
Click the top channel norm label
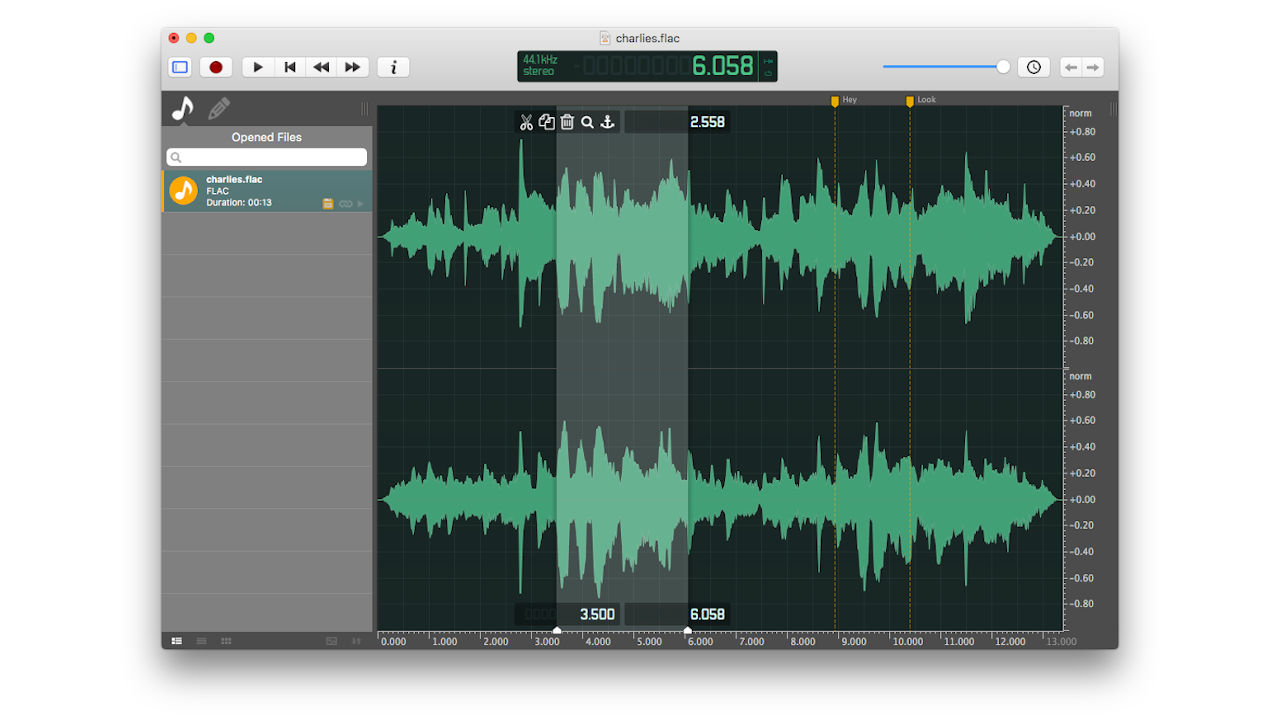(1080, 113)
